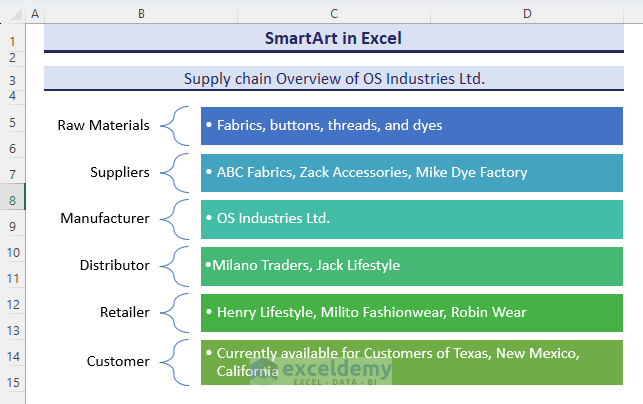Click the 'ABC Fabrics, Zack Accessories' box
The height and width of the screenshot is (404, 643).
412,173
